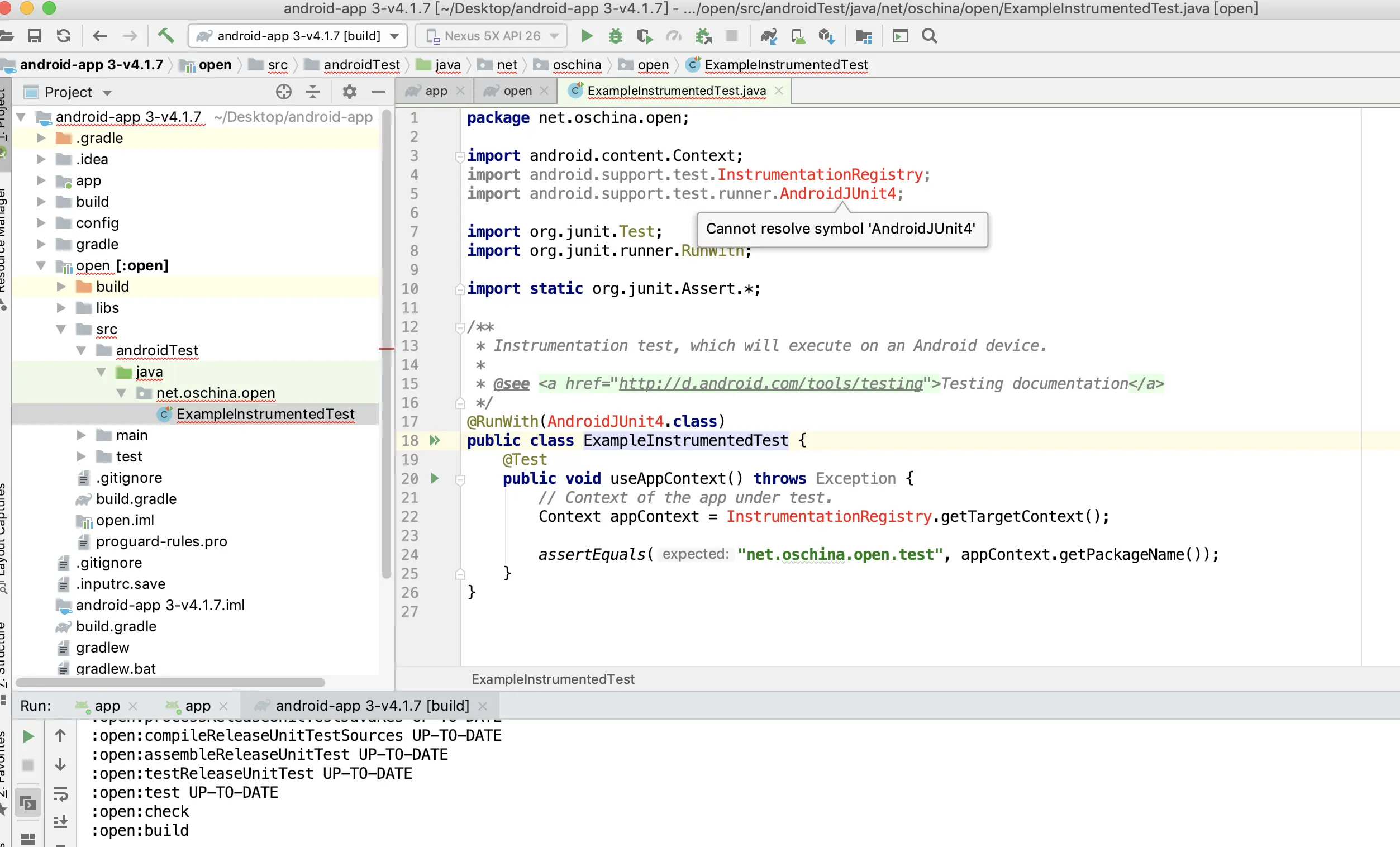
Task: Click the hammer Make Project icon
Action: point(165,36)
